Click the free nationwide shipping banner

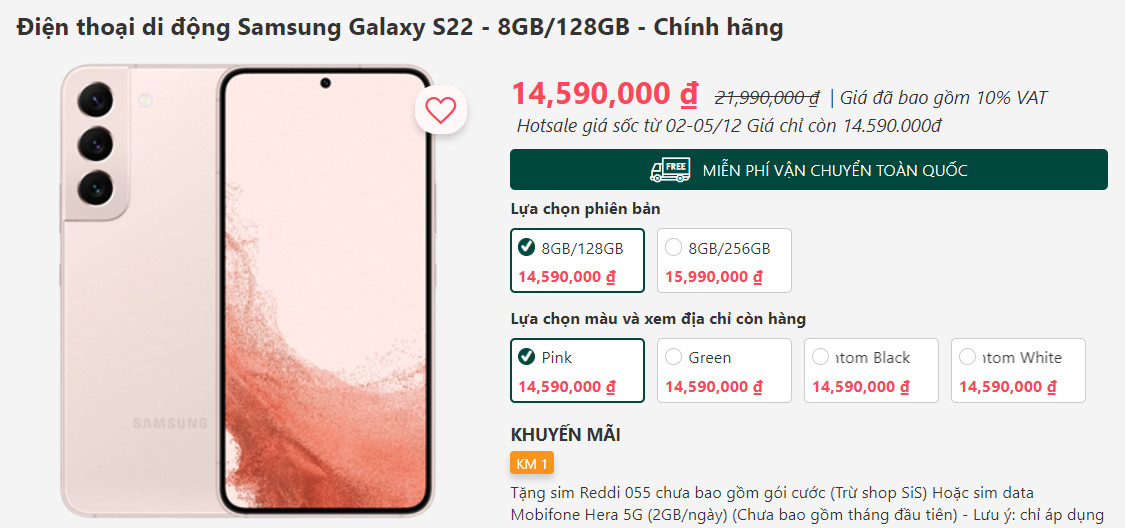click(x=809, y=170)
